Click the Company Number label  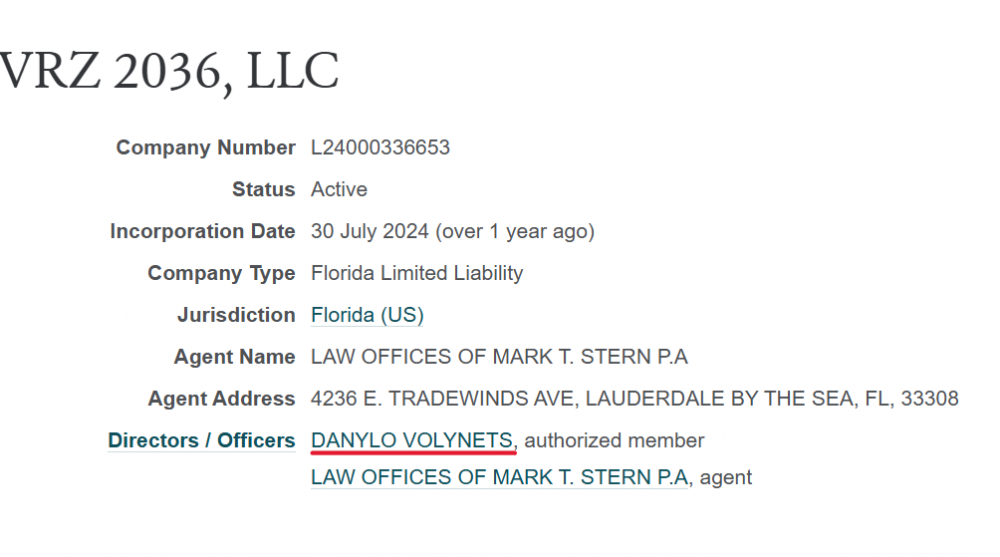point(205,148)
